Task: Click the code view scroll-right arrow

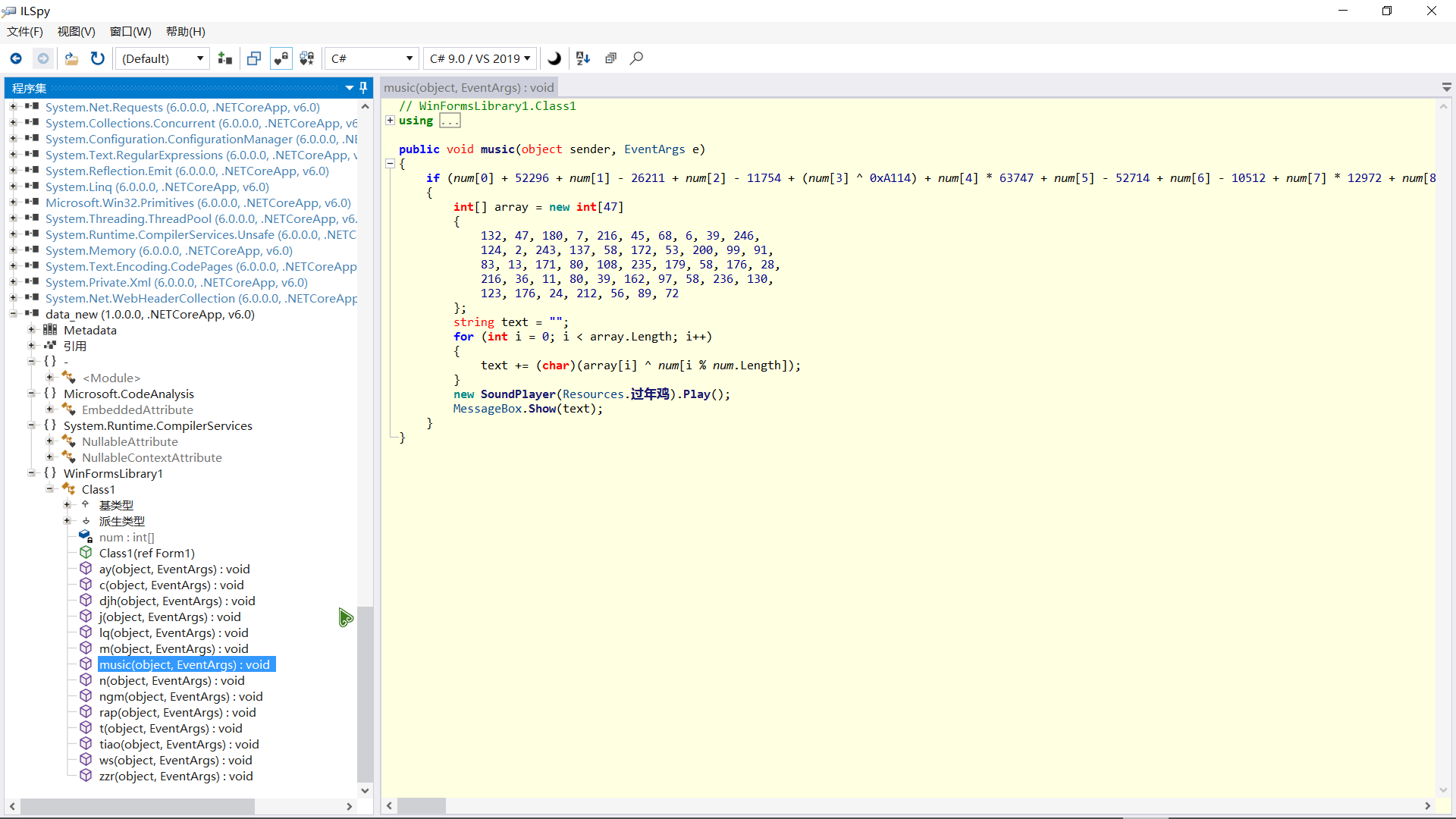Action: [x=1427, y=805]
